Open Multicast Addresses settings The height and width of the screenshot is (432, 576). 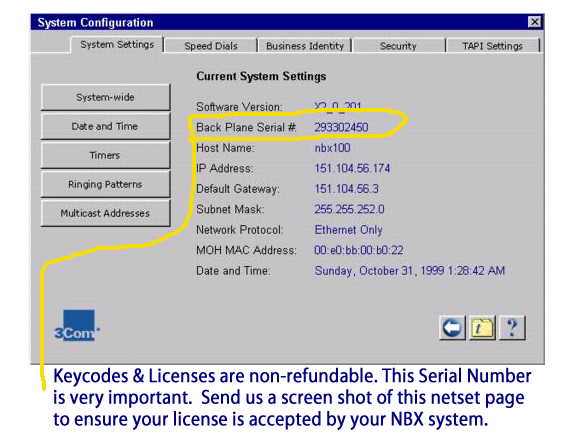(105, 213)
